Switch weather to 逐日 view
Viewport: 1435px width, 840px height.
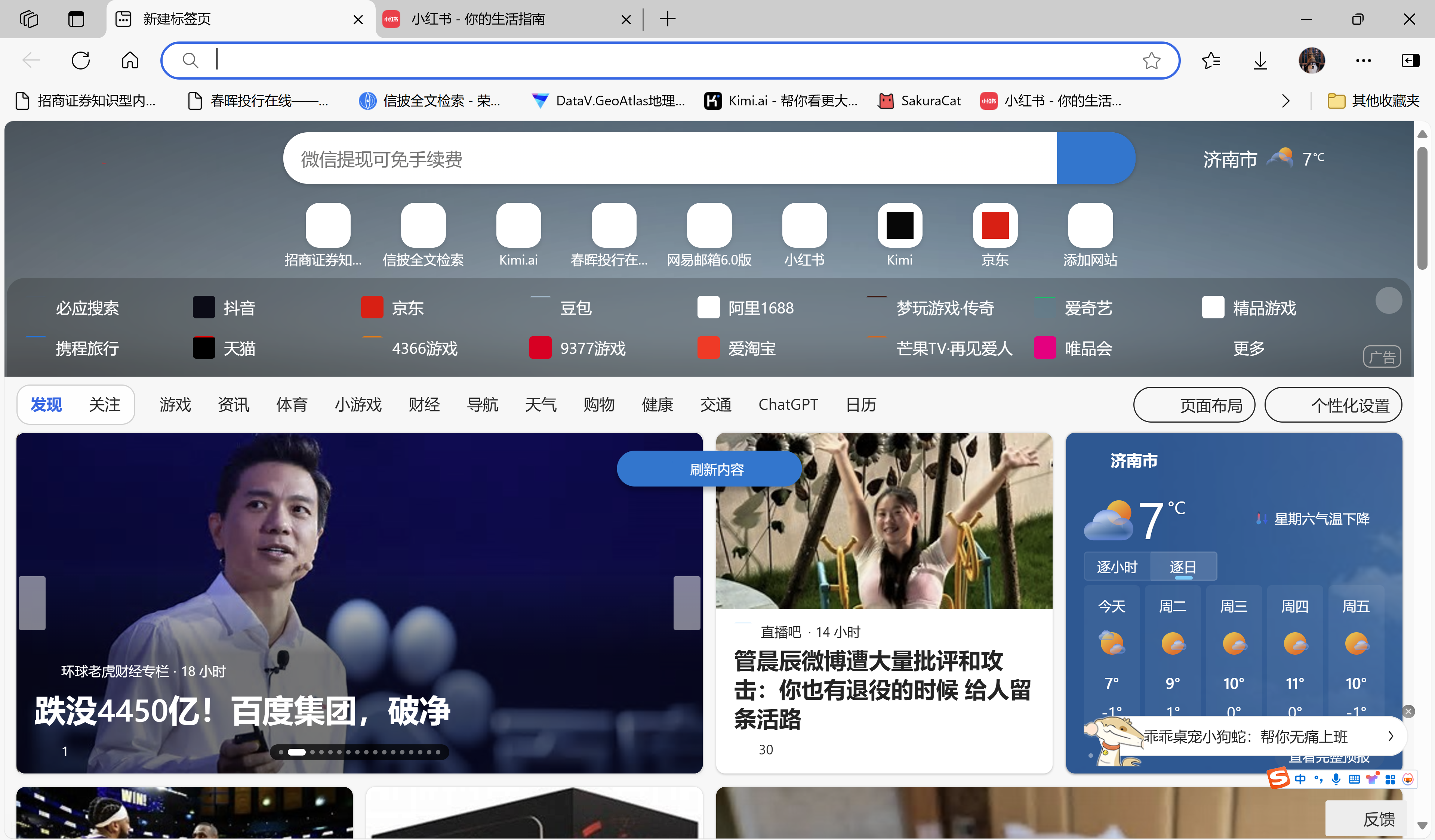click(x=1183, y=567)
